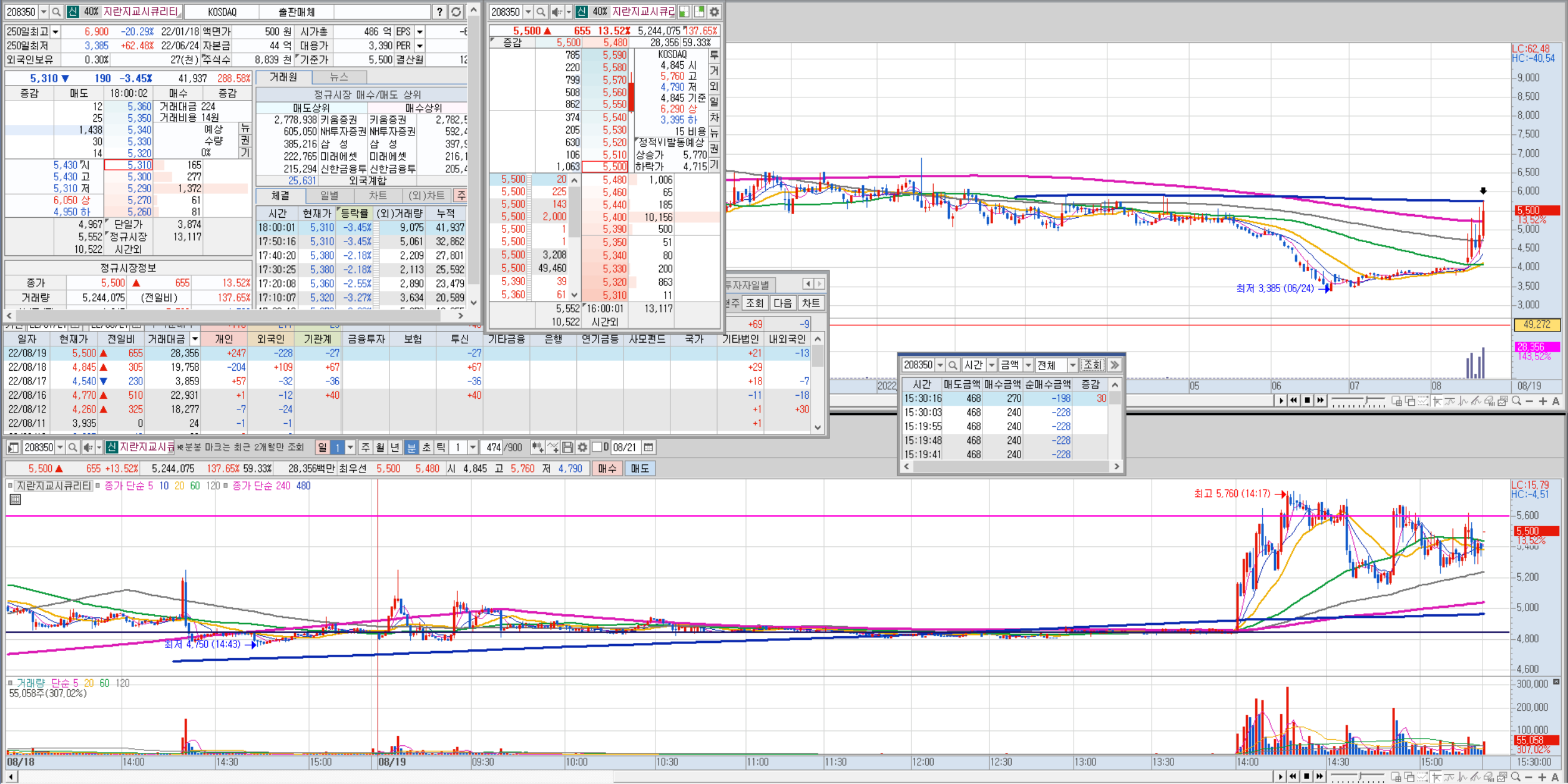The height and width of the screenshot is (784, 1568).
Task: Click 매도 sell button above minute chart
Action: (x=639, y=469)
